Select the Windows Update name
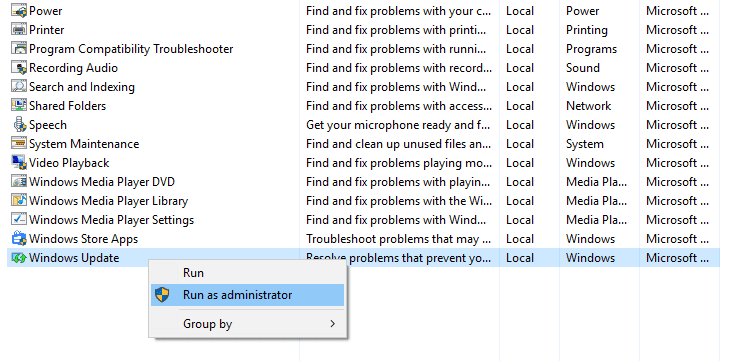The image size is (740, 361). pos(74,258)
